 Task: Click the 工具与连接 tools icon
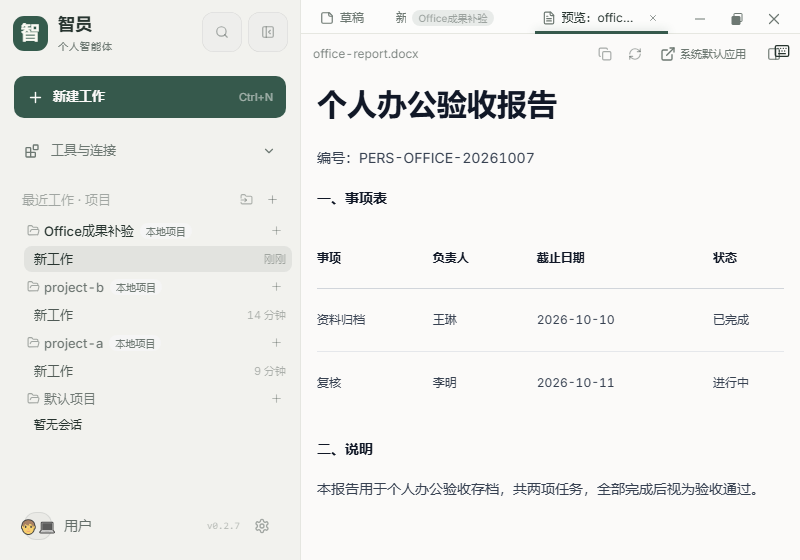pyautogui.click(x=32, y=151)
